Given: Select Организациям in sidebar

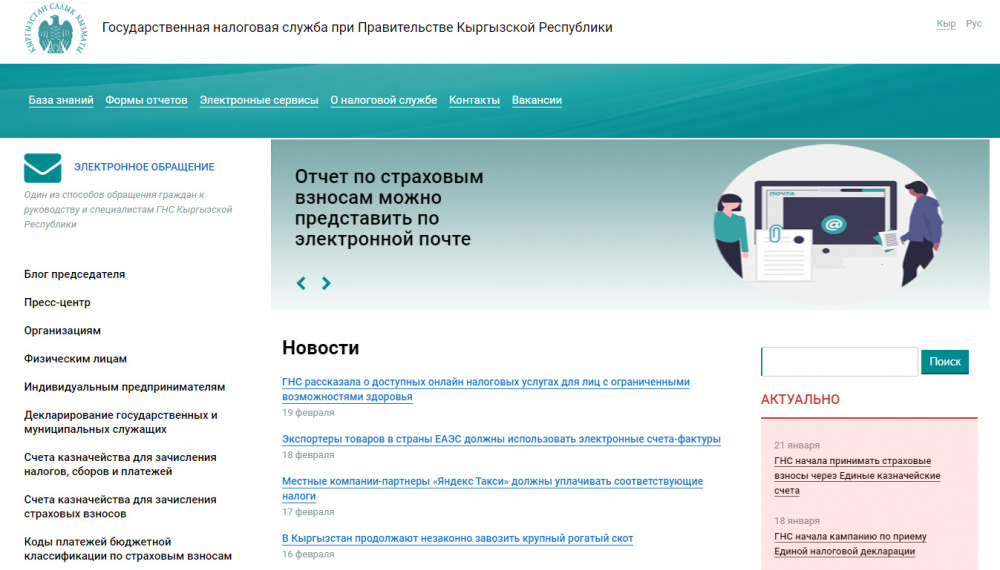Looking at the screenshot, I should tap(62, 330).
